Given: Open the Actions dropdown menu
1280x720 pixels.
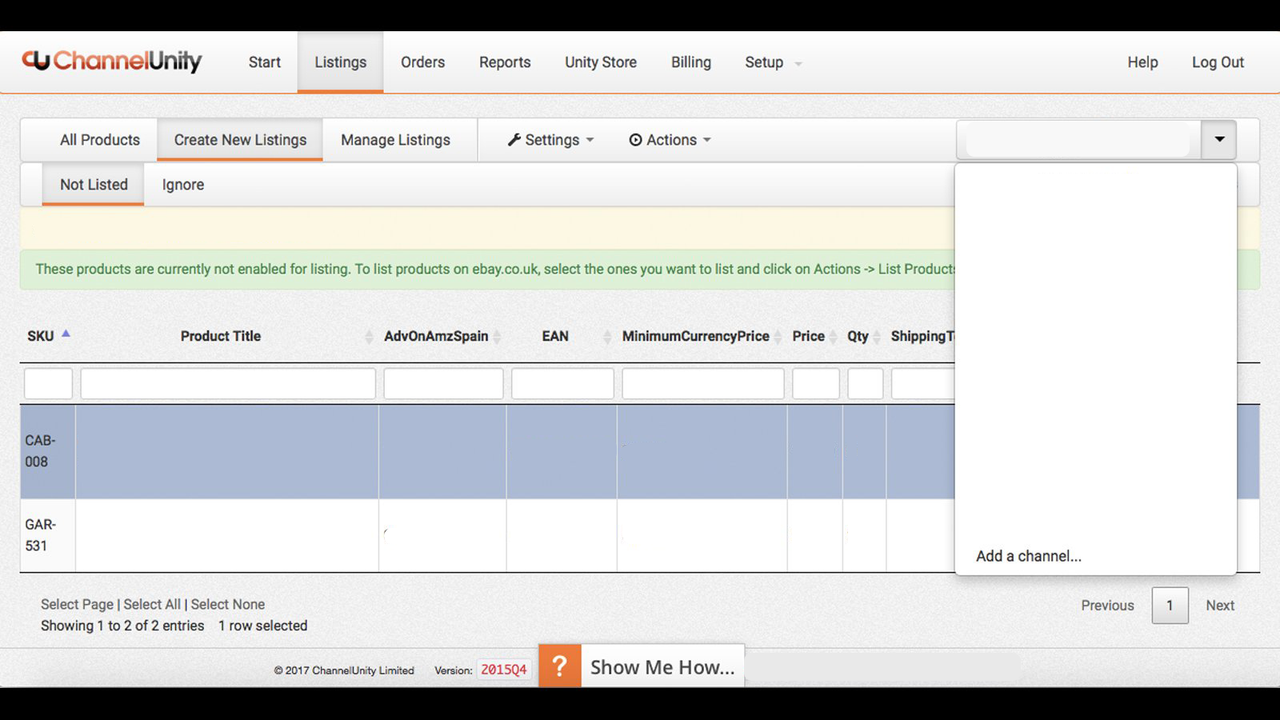Looking at the screenshot, I should pos(670,140).
